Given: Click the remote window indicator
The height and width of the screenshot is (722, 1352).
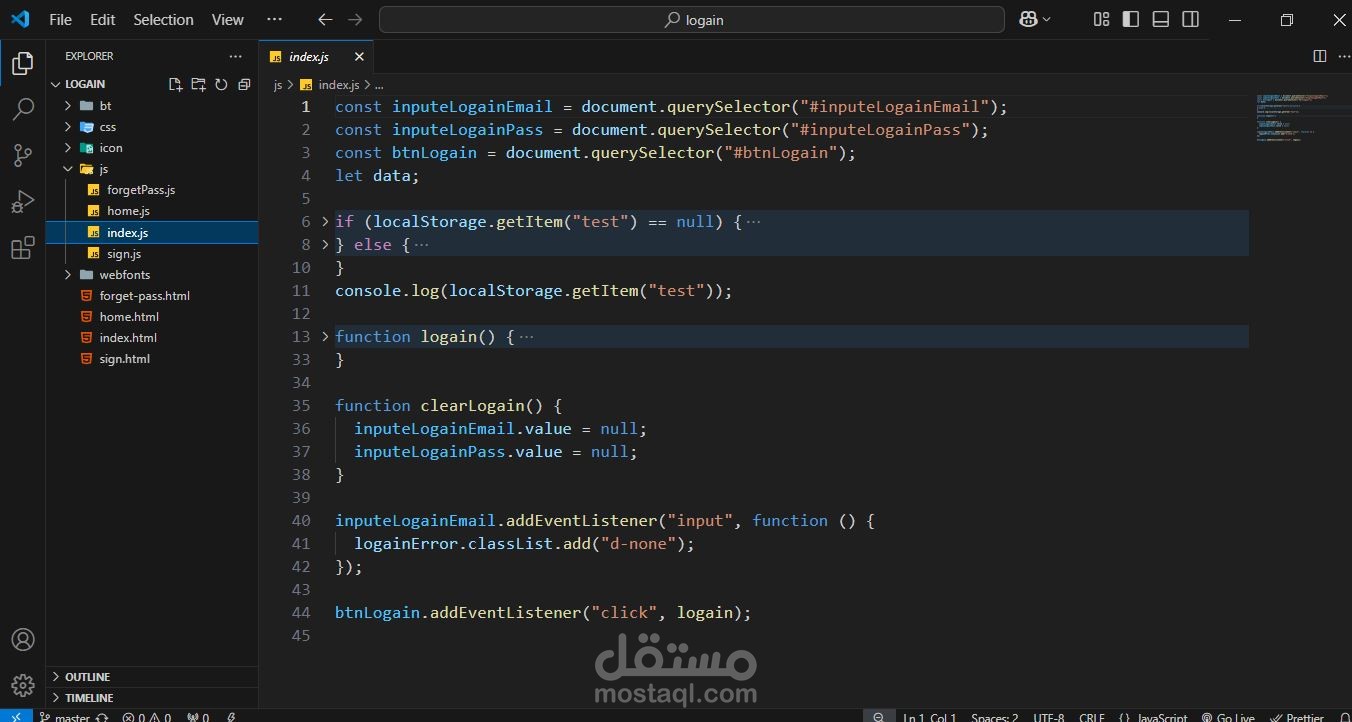Looking at the screenshot, I should click(x=15, y=716).
